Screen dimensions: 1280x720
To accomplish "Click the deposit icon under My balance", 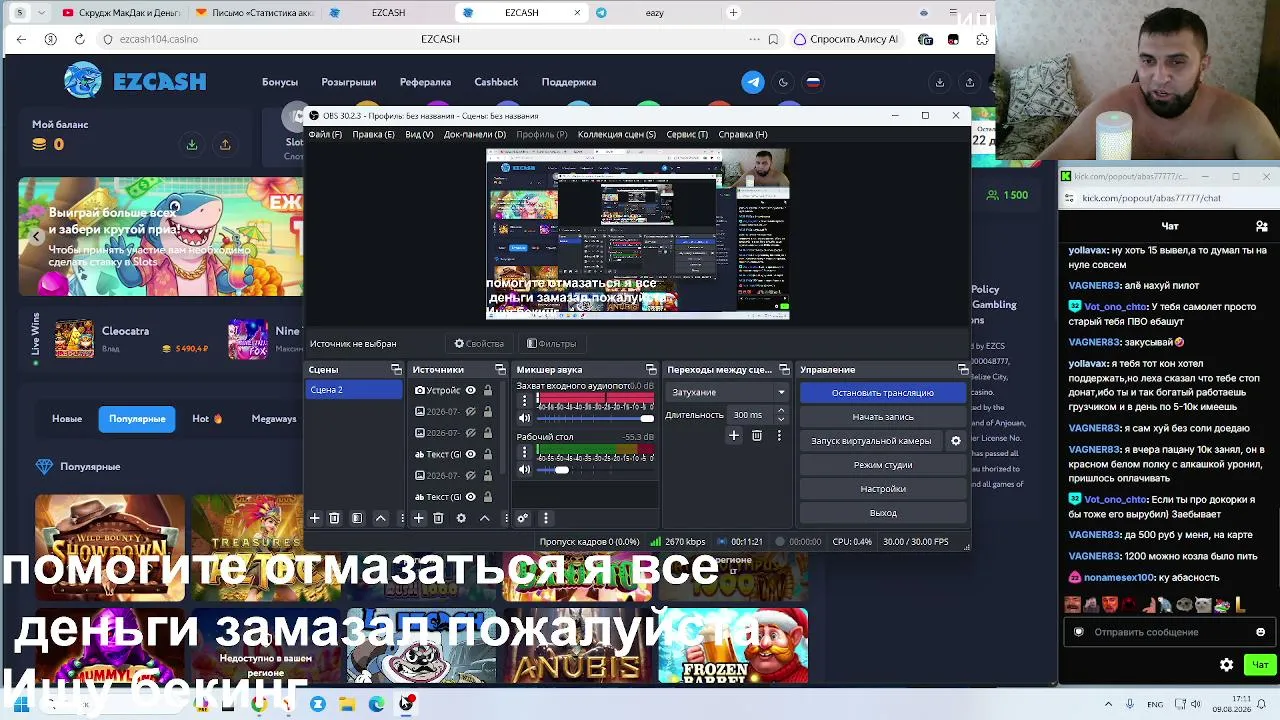I will [192, 145].
